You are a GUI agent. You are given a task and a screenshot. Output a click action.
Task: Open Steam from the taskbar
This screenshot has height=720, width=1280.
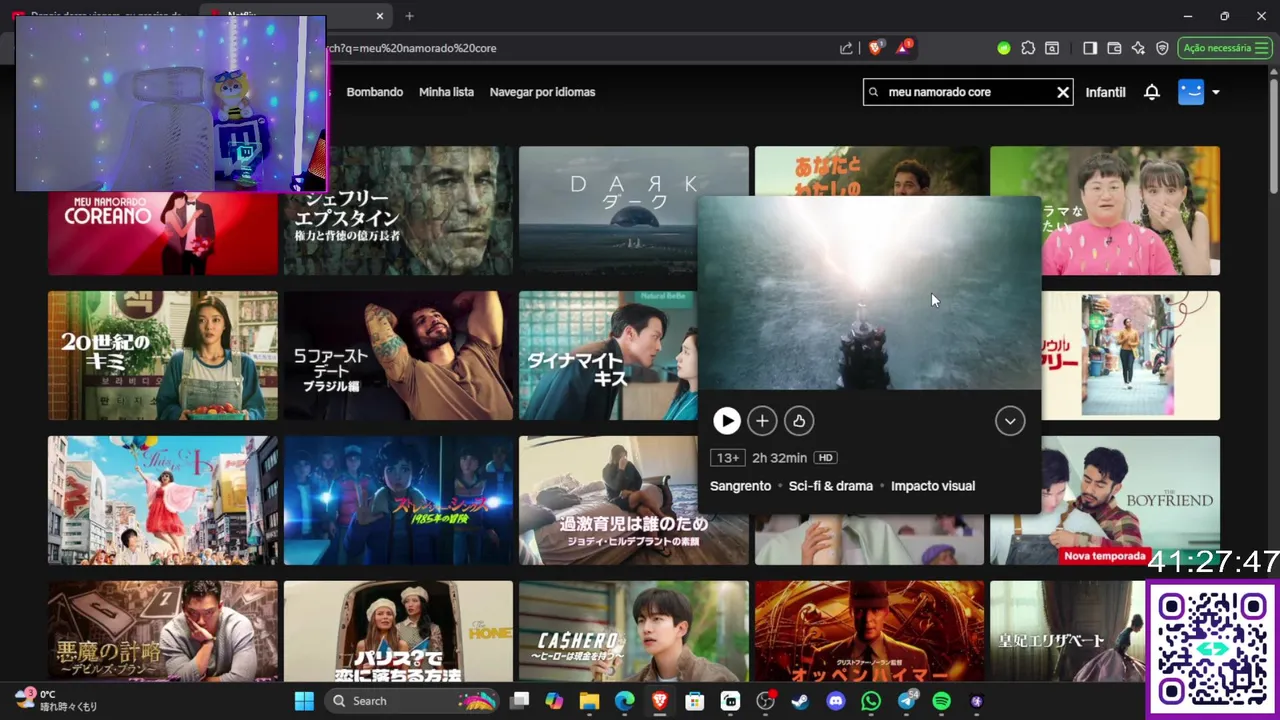coord(800,701)
